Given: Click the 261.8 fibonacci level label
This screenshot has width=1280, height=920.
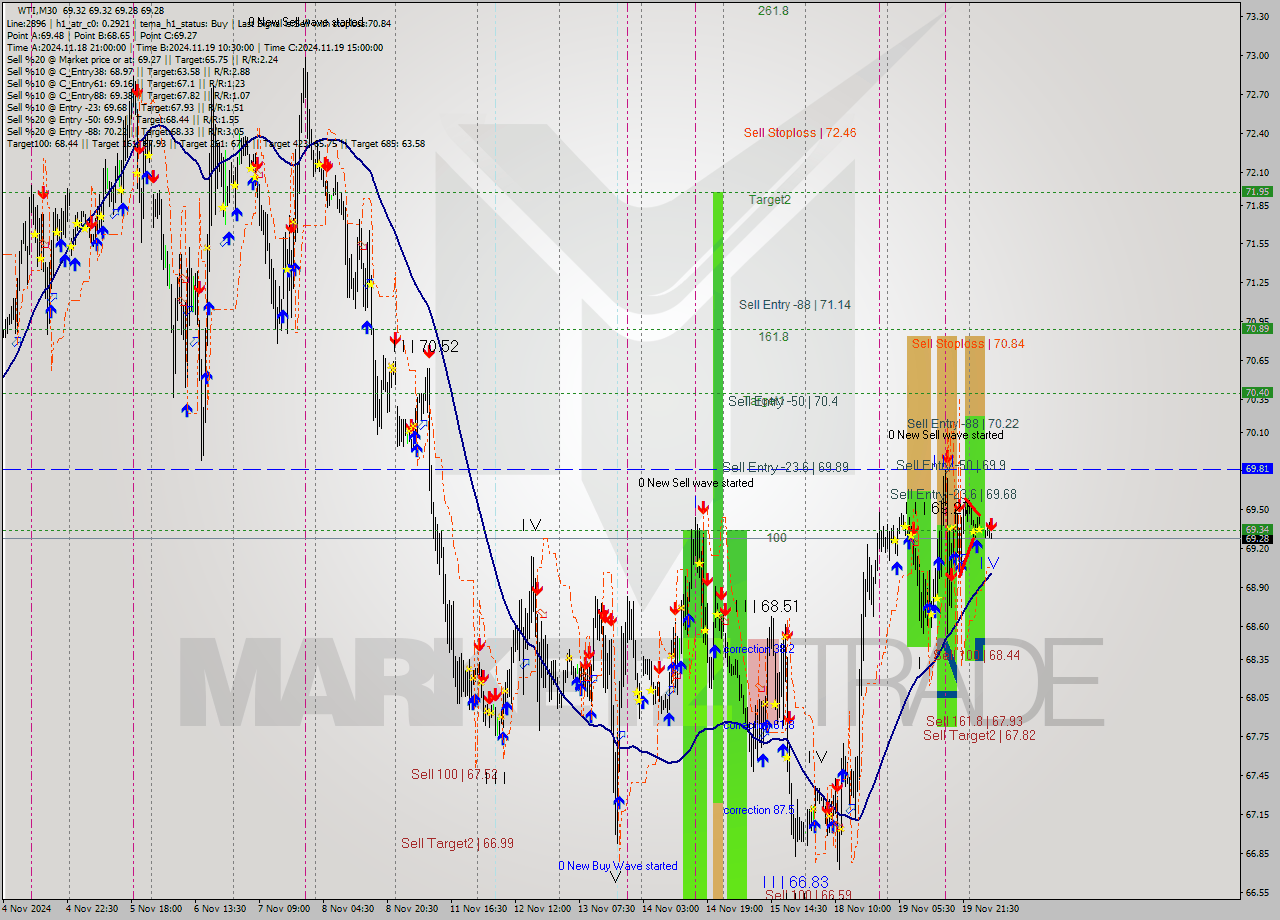Looking at the screenshot, I should pos(773,10).
